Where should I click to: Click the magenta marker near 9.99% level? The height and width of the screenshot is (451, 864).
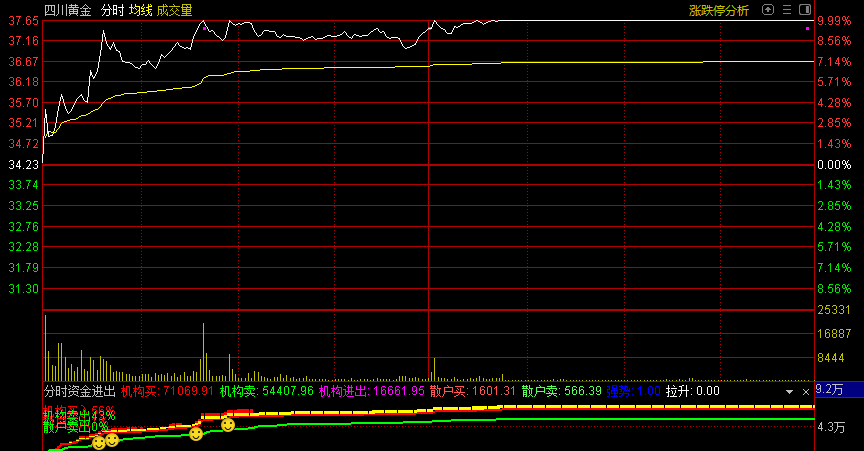coord(807,29)
